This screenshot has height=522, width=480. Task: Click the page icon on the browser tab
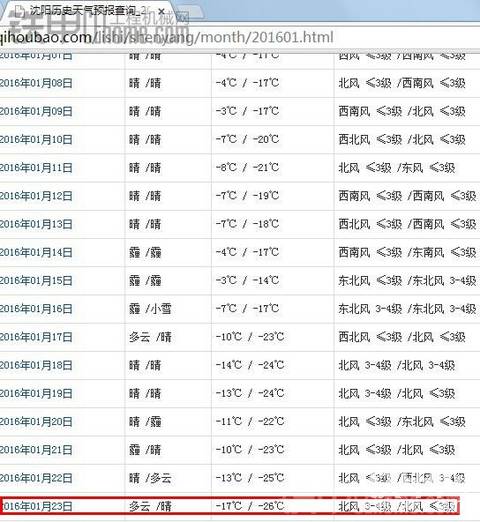tap(21, 11)
